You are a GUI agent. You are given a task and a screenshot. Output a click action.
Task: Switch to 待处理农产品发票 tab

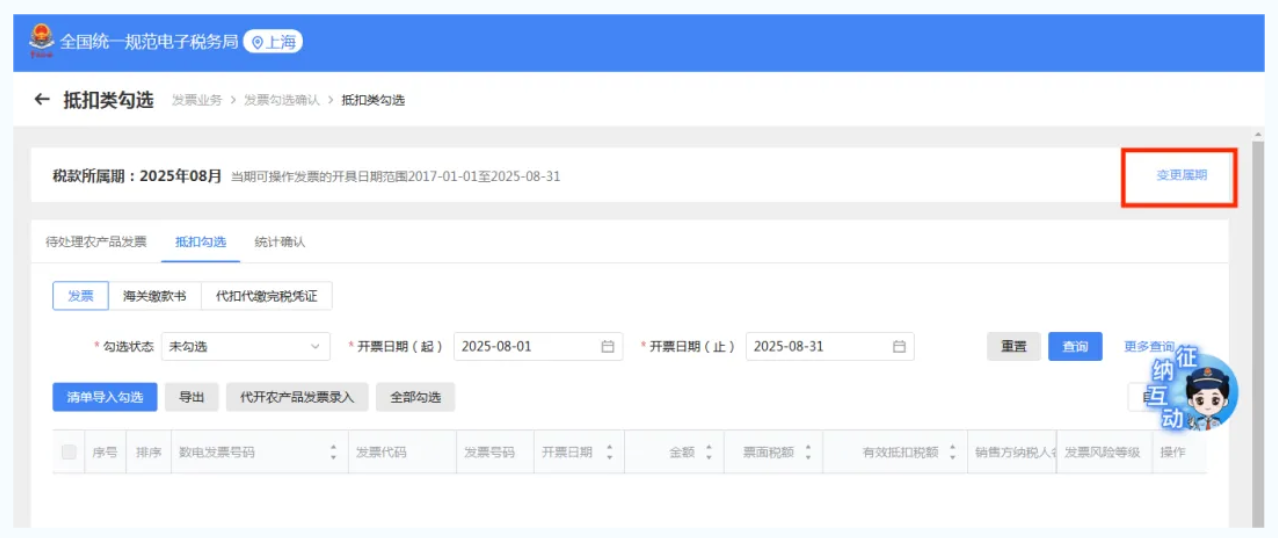(96, 242)
